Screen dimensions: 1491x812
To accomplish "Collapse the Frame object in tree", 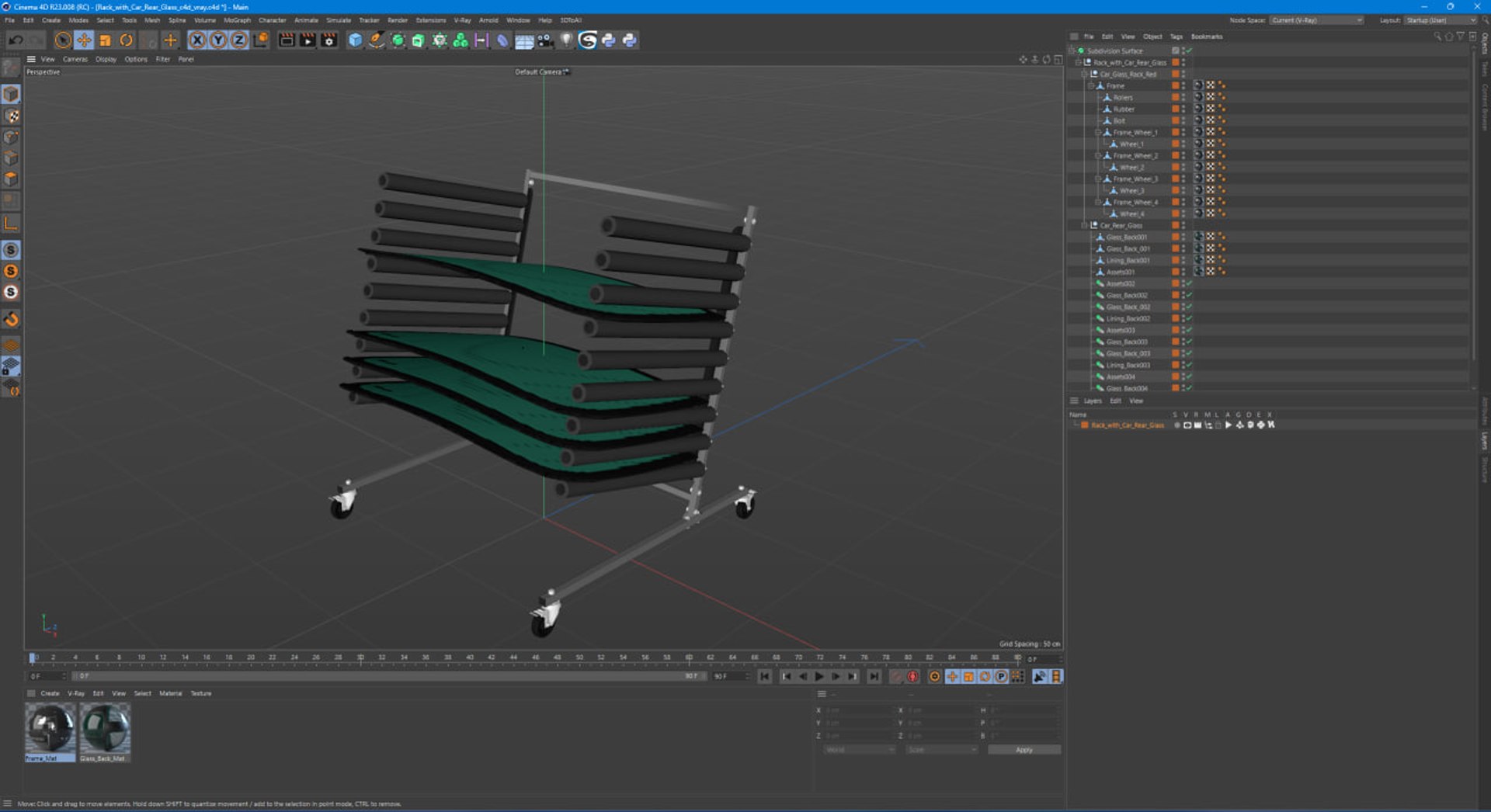I will (x=1091, y=85).
